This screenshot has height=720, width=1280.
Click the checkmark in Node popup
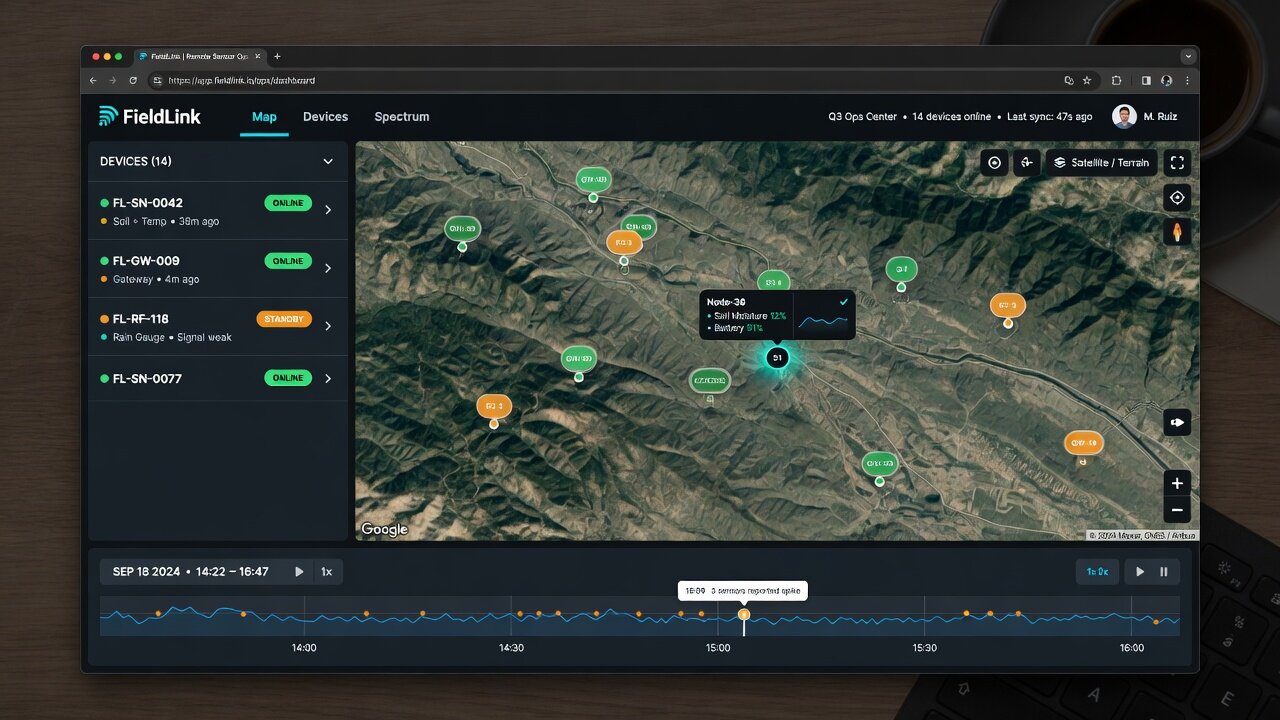(x=844, y=301)
